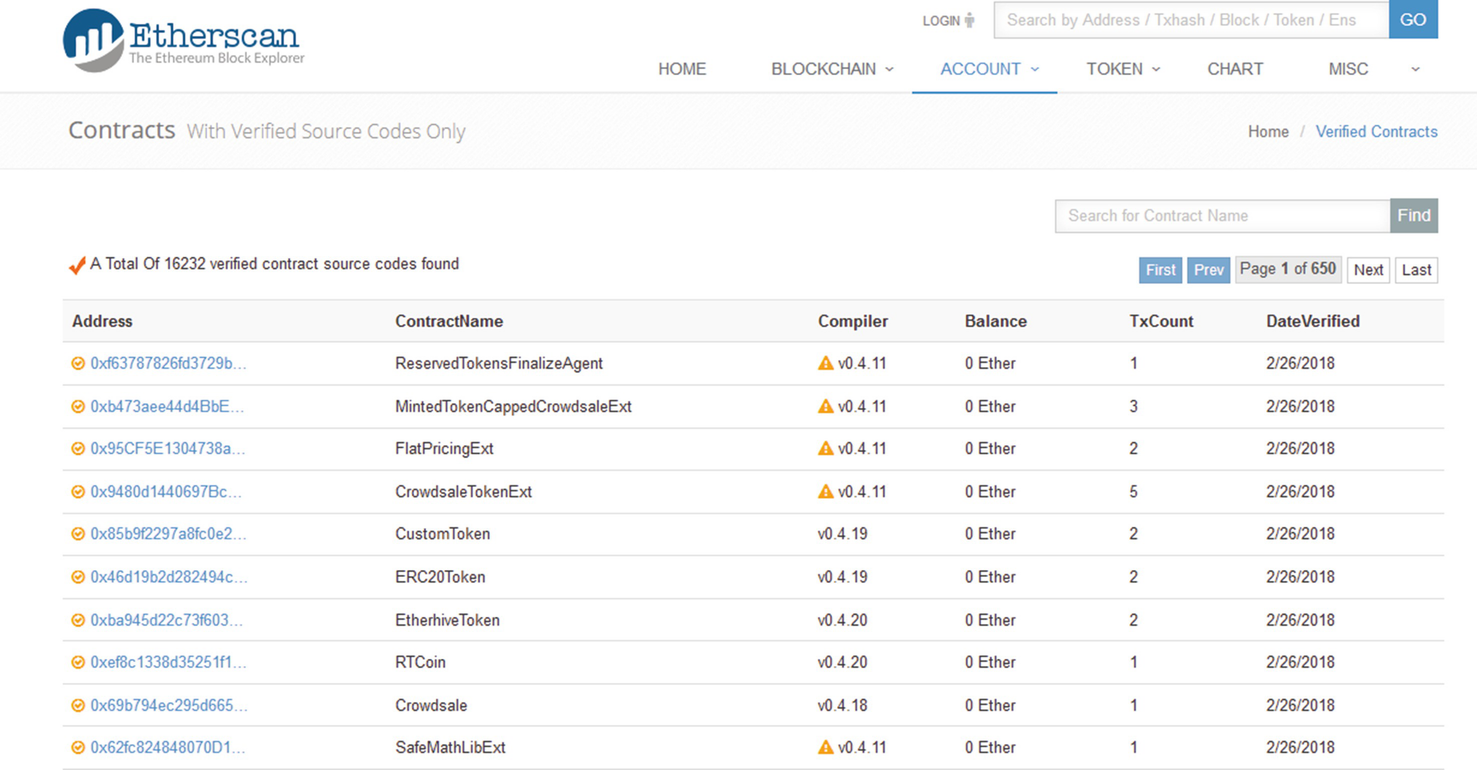Click the verified checkmark icon beside 0xef8c1338d35251f1
The image size is (1477, 770).
tap(78, 662)
